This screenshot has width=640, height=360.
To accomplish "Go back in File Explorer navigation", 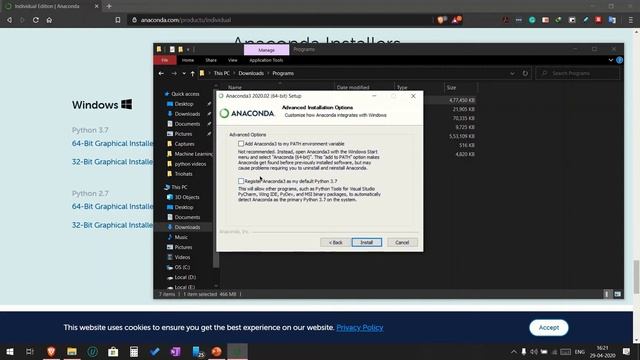I will coord(161,73).
